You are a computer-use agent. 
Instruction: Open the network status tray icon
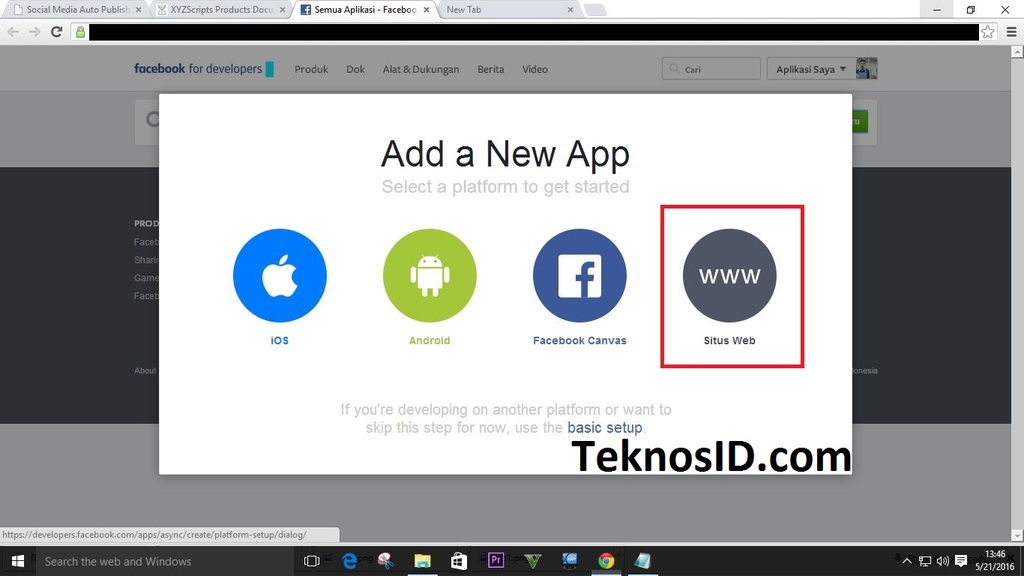(925, 561)
